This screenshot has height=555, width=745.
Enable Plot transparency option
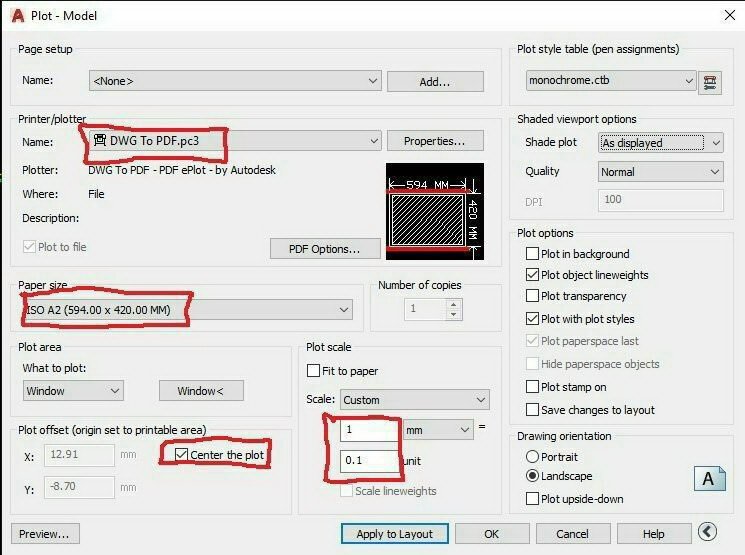[532, 296]
